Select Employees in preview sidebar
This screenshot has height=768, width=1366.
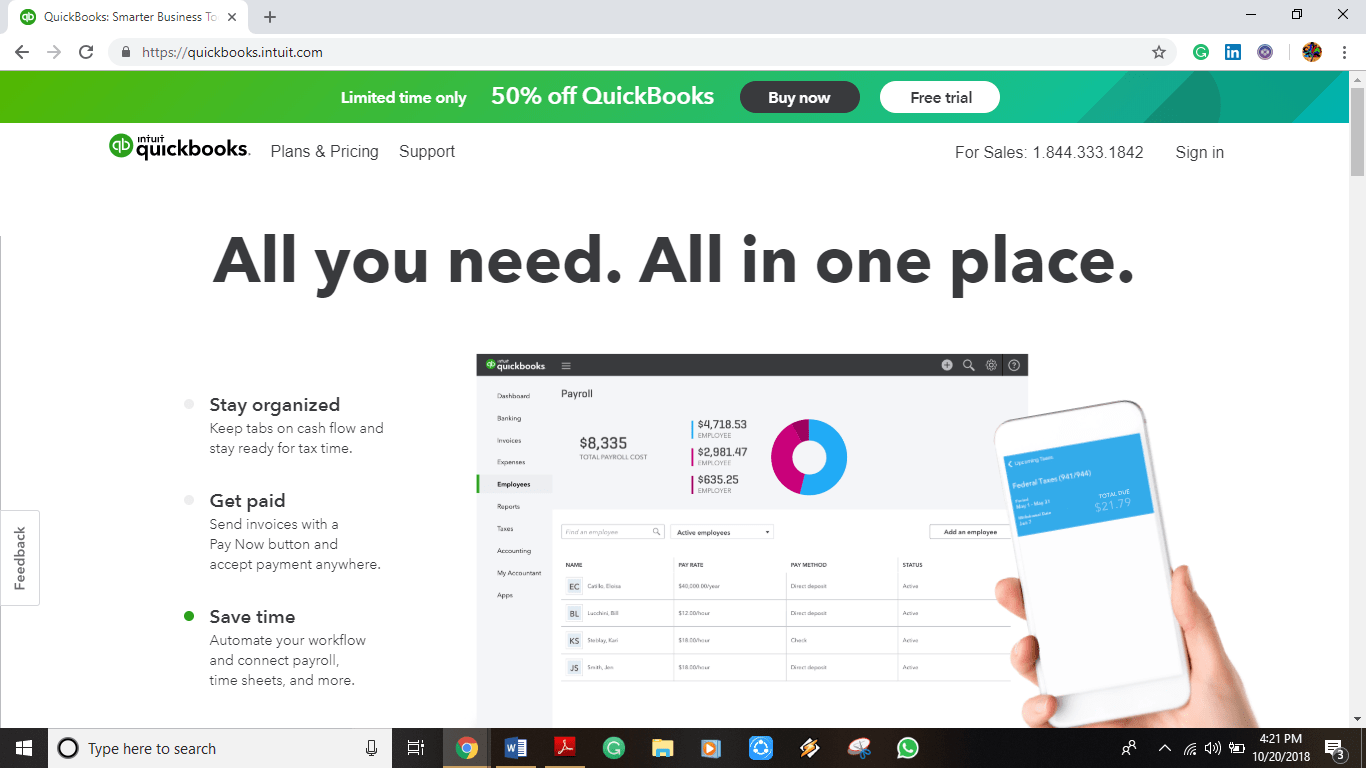click(x=514, y=484)
